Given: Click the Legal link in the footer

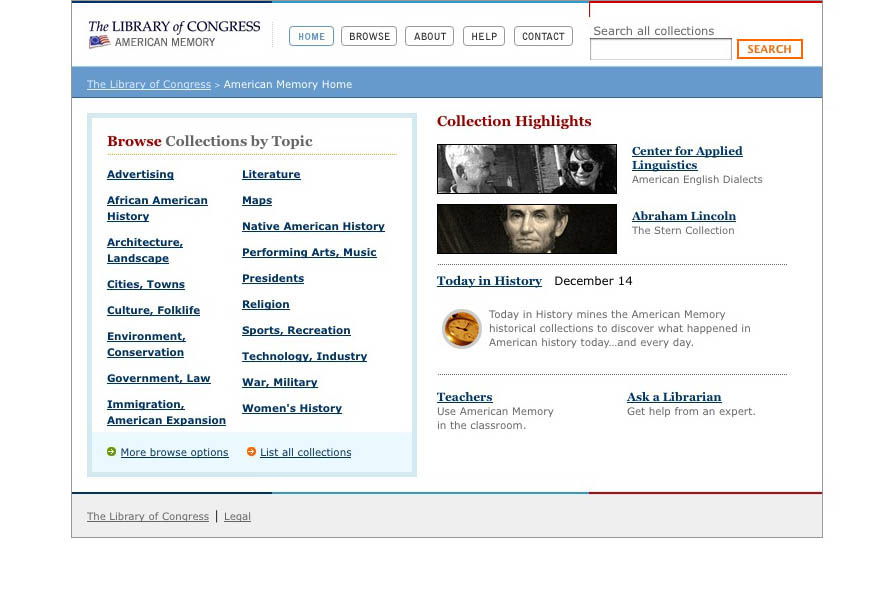Looking at the screenshot, I should click(237, 517).
